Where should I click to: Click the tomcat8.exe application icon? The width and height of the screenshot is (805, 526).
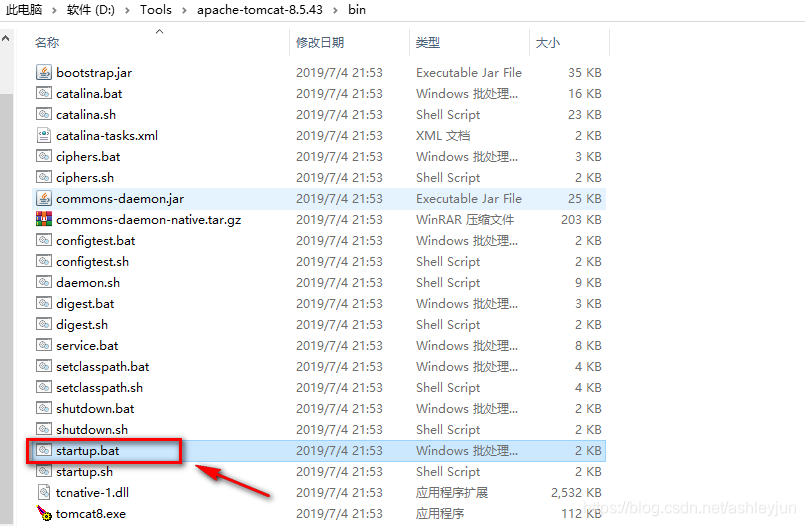tap(44, 513)
